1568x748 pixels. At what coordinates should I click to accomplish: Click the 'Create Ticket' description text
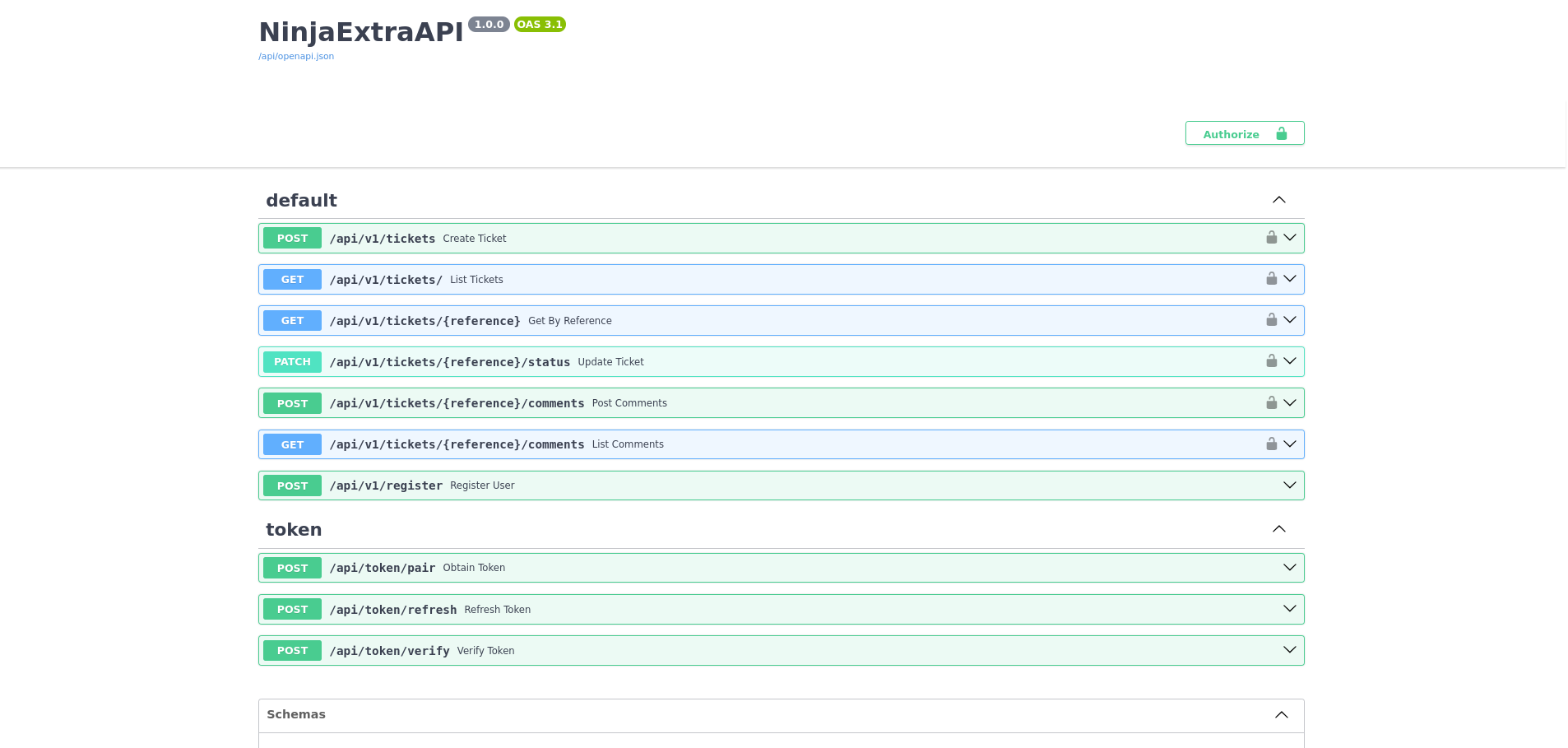tap(475, 239)
